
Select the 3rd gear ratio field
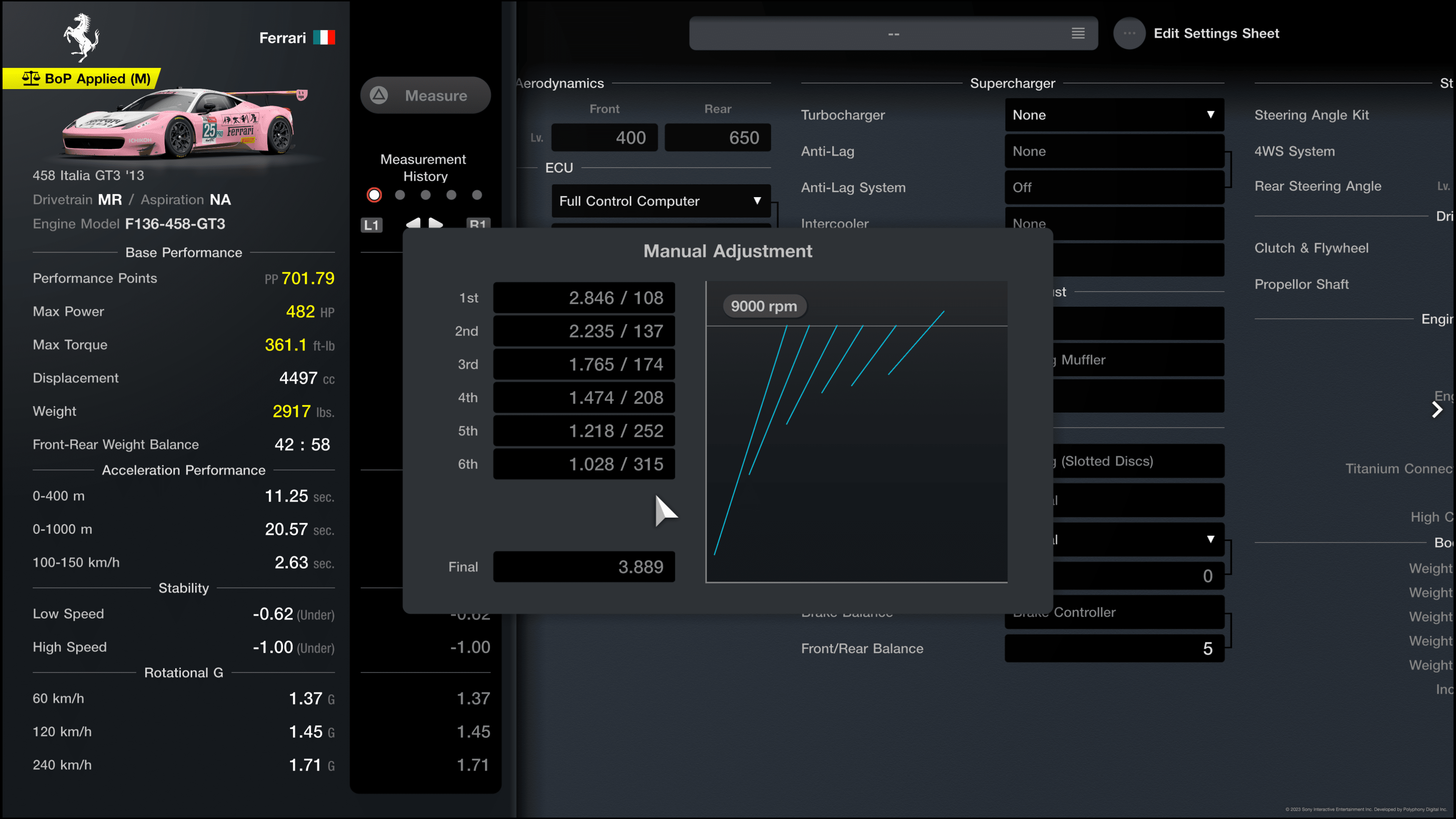[x=584, y=364]
